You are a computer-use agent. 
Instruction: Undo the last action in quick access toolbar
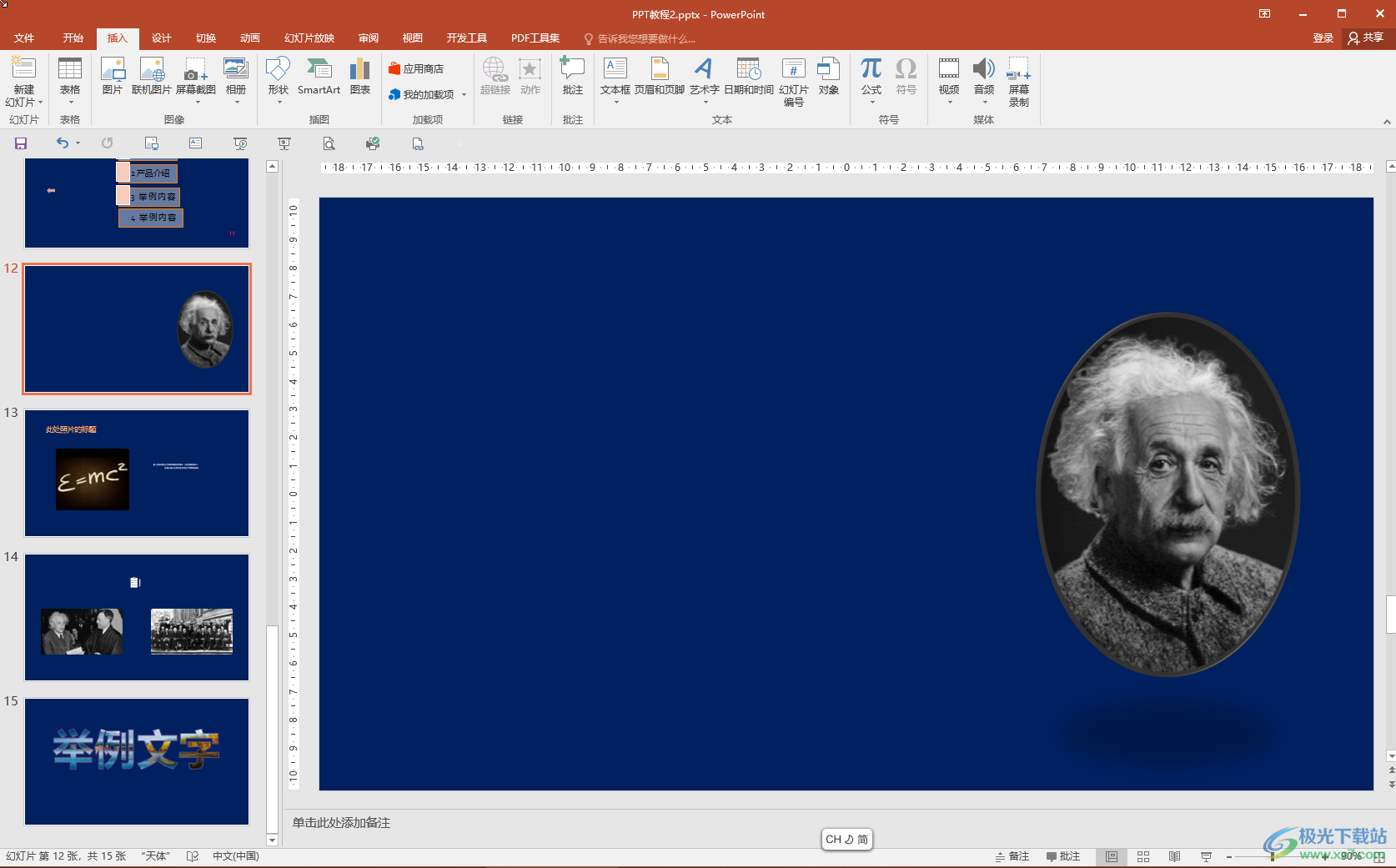click(x=62, y=143)
